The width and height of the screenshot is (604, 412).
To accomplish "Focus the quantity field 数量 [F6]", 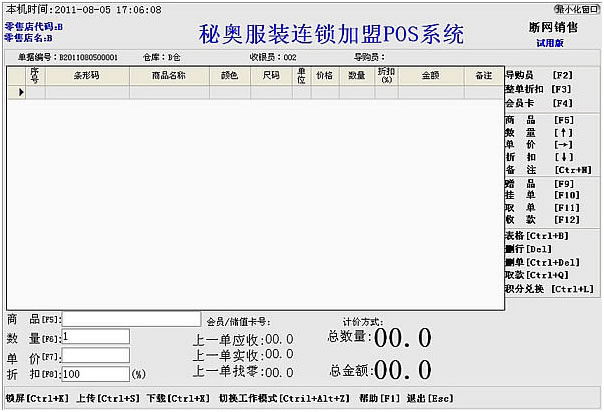I will point(95,337).
